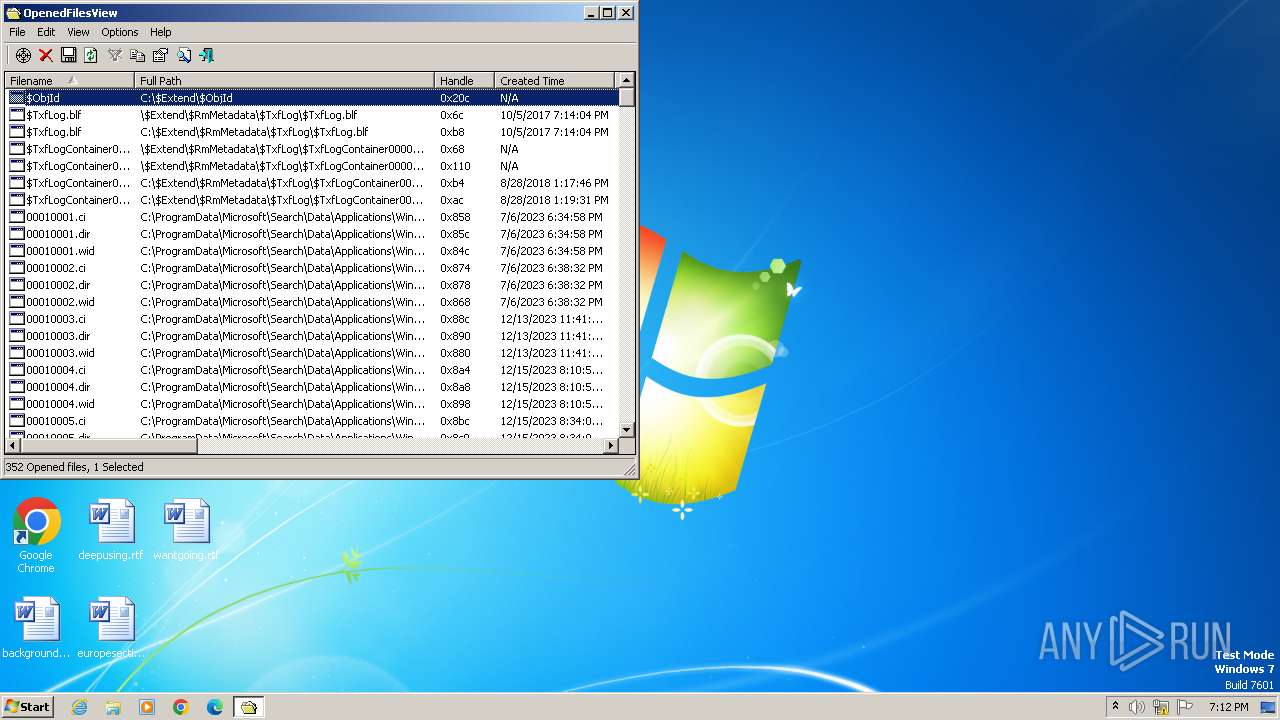
Task: Click the horizontal scrollbar thumb
Action: click(x=110, y=446)
